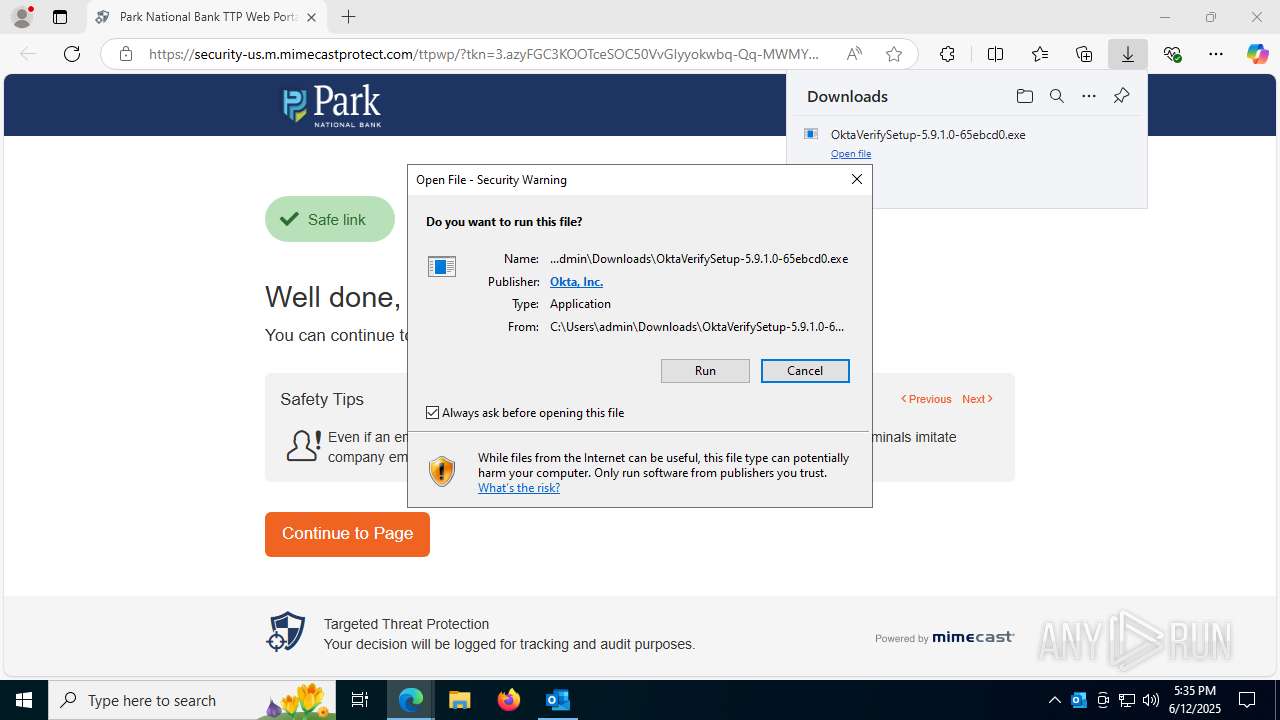Click the Edge profile icon
1280x720 pixels.
(x=22, y=17)
